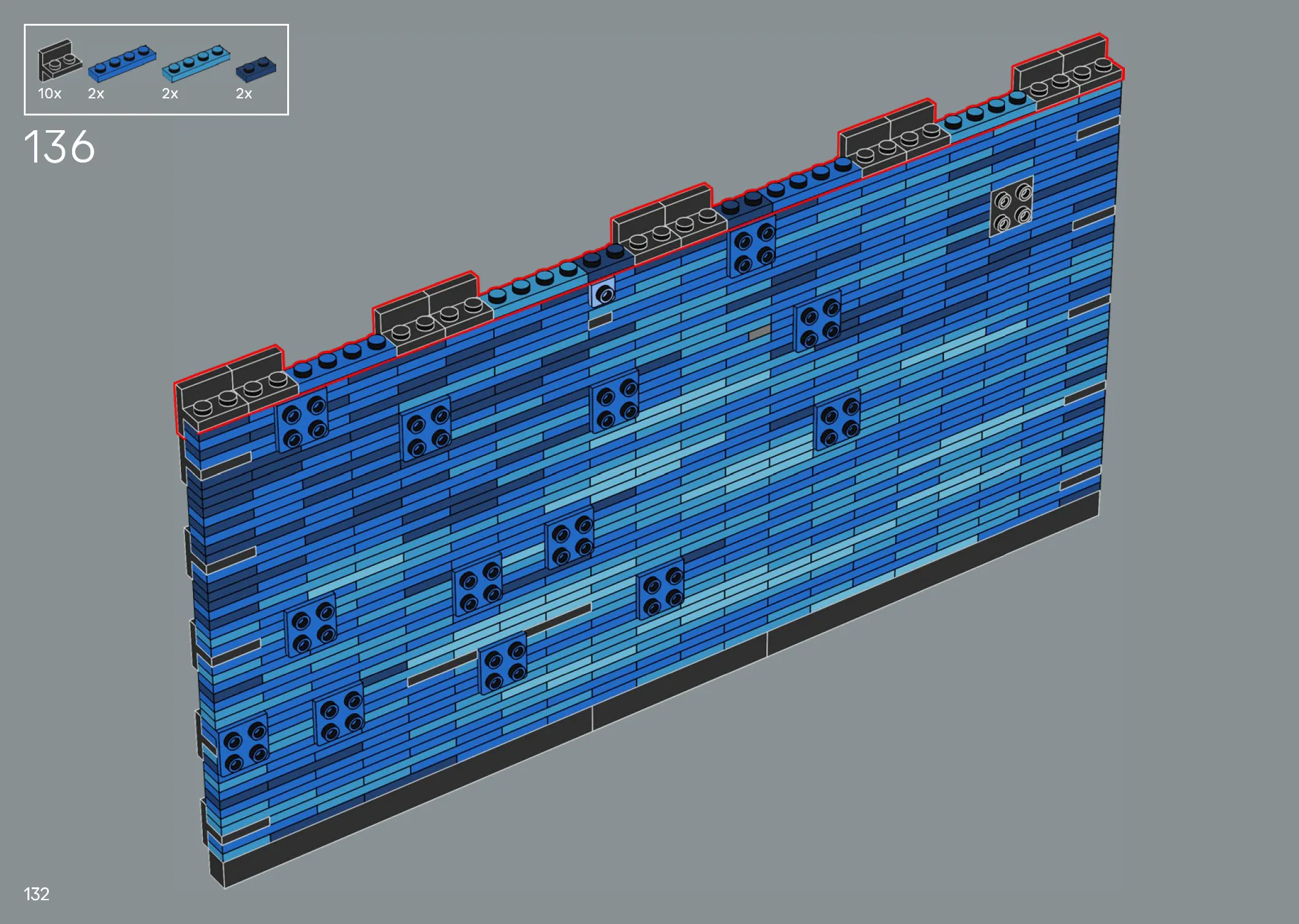Click the 2x label under dark blue plate
Viewport: 1299px width, 924px height.
tap(244, 94)
